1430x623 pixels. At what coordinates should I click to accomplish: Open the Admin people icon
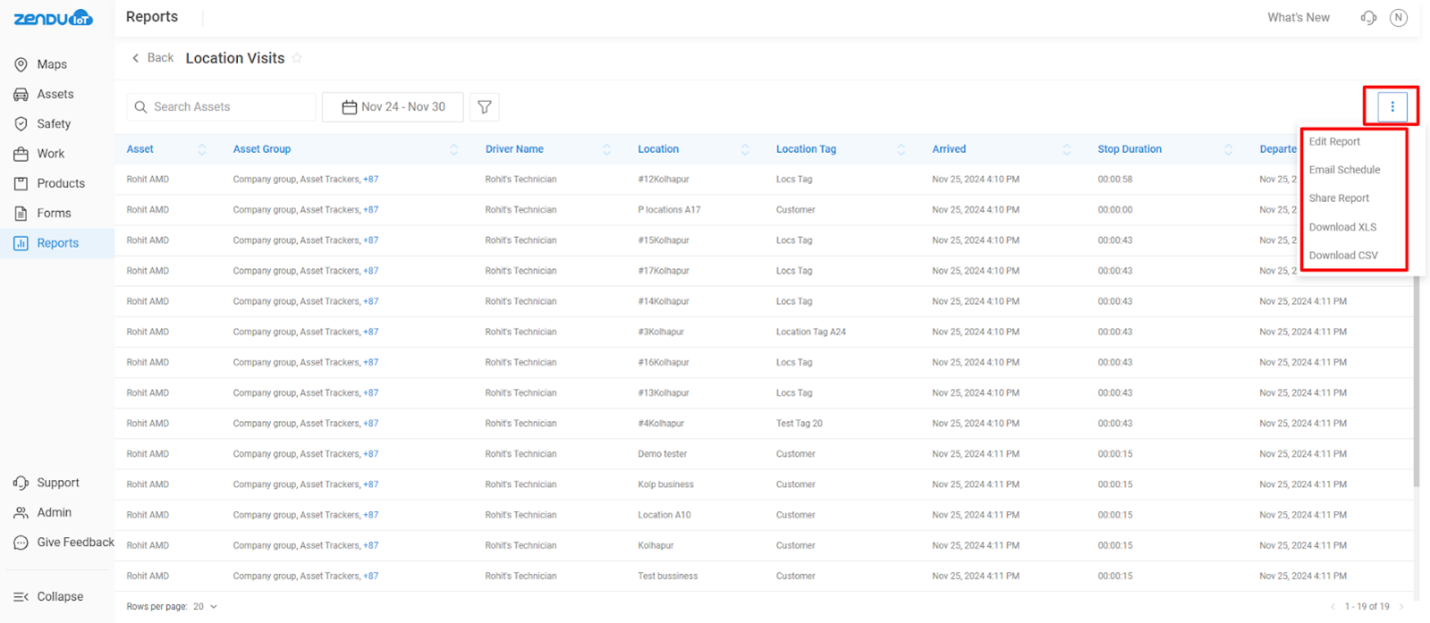point(21,513)
